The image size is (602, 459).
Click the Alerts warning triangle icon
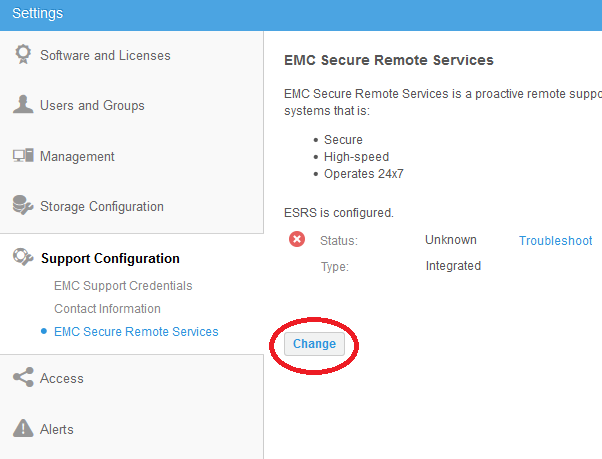tap(23, 429)
